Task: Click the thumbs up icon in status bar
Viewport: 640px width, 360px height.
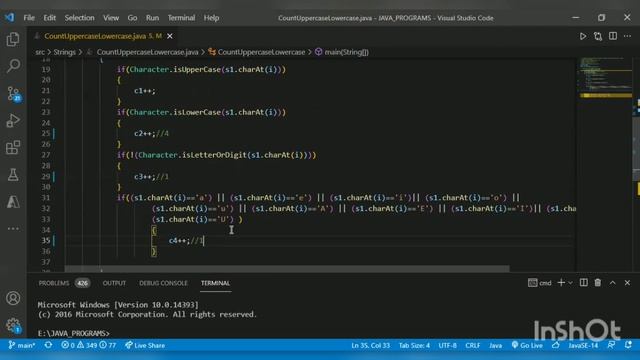Action: (x=556, y=345)
